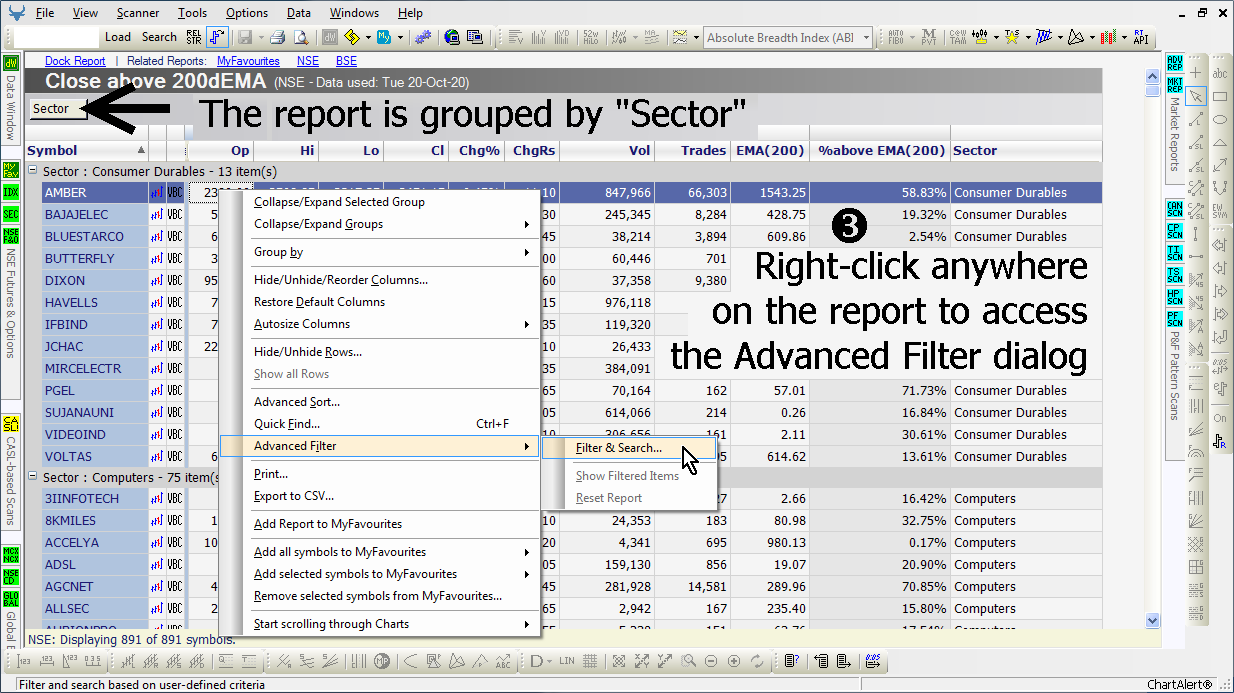
Task: Expand the Collapse/Expand Groups submenu
Action: tap(378, 224)
